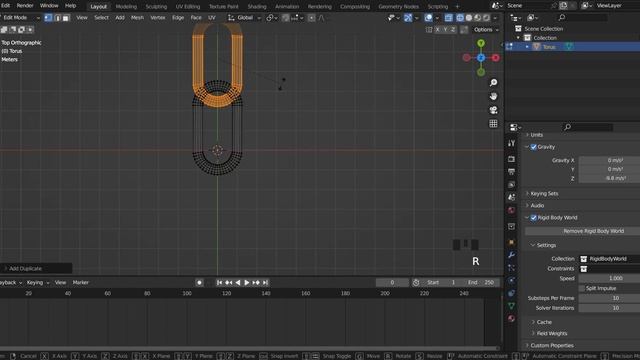Open the Particles properties tab icon
Viewport: 640px width, 360px height.
pyautogui.click(x=511, y=268)
